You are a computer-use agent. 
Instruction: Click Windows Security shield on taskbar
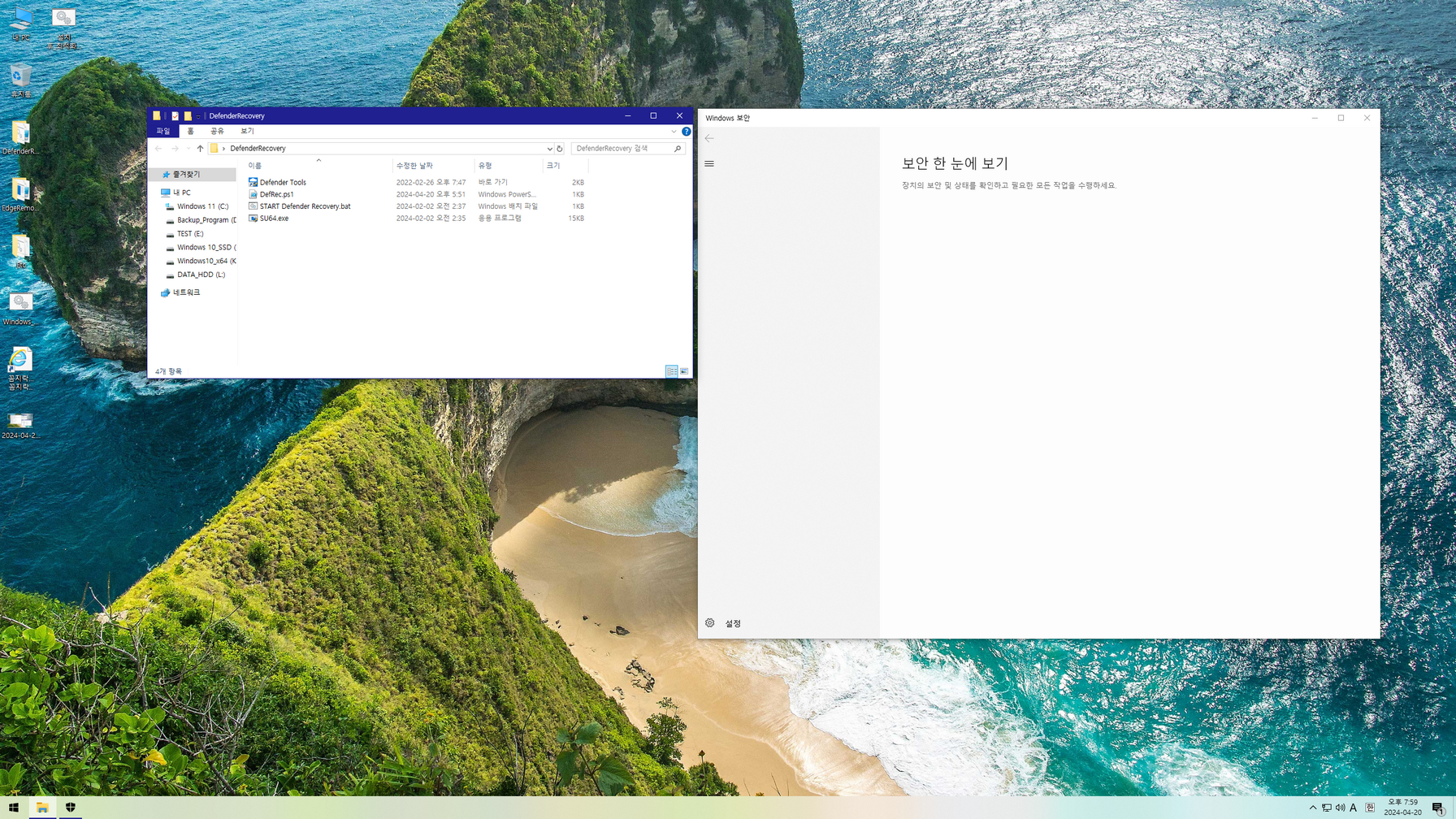71,808
